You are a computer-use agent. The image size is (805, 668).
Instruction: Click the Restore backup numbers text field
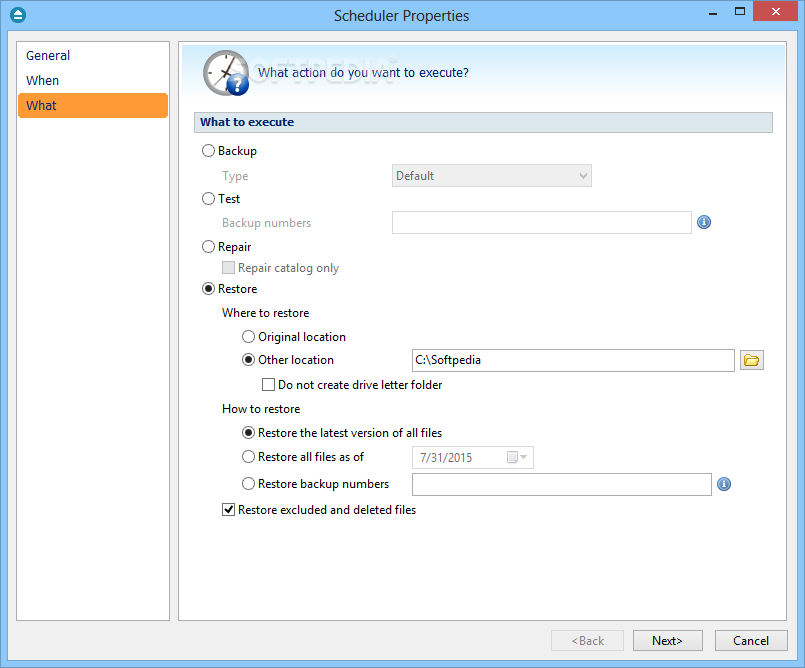pos(562,485)
